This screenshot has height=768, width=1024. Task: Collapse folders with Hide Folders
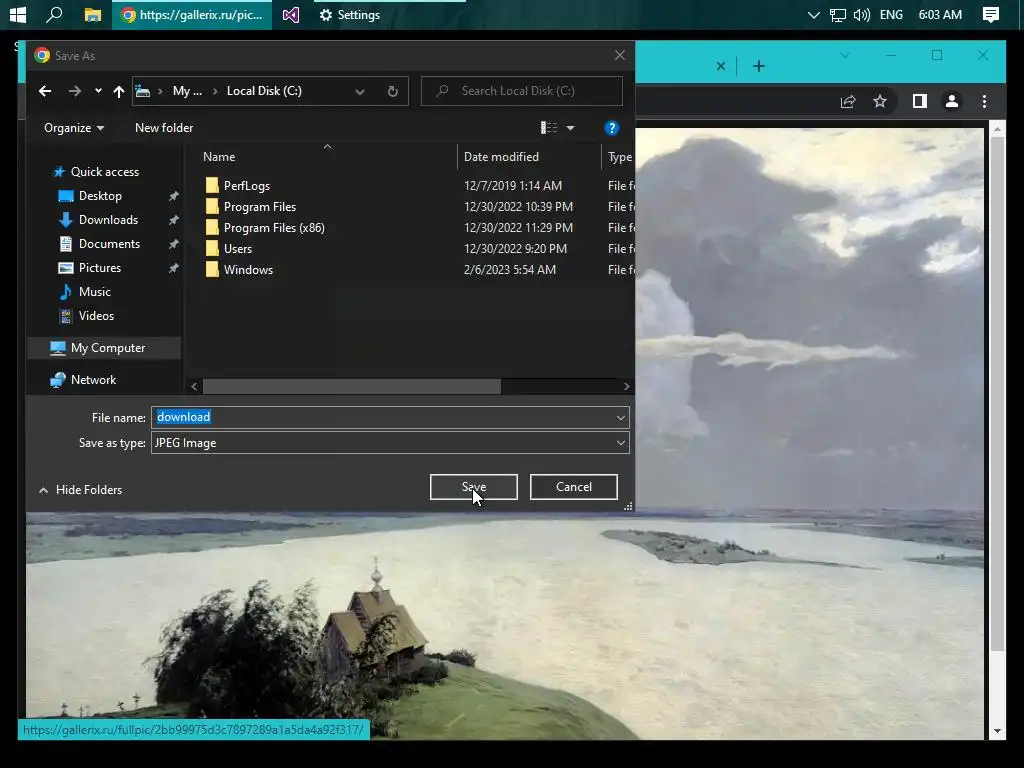80,490
